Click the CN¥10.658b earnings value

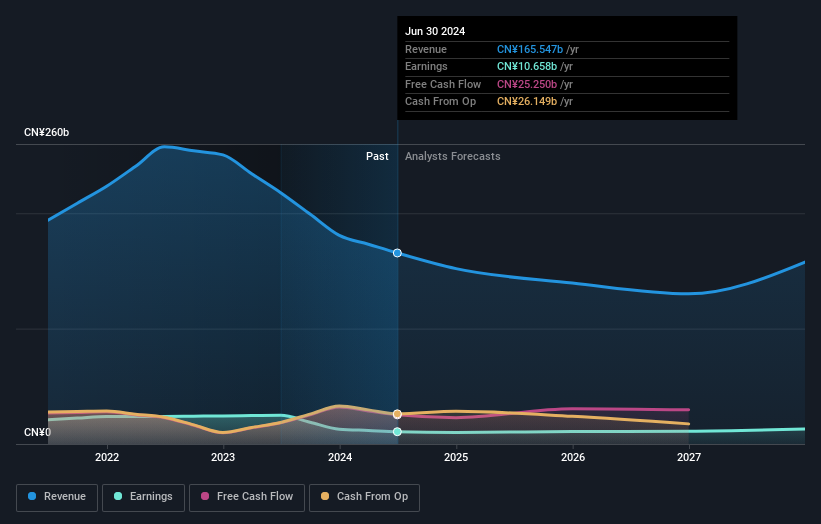[x=527, y=66]
